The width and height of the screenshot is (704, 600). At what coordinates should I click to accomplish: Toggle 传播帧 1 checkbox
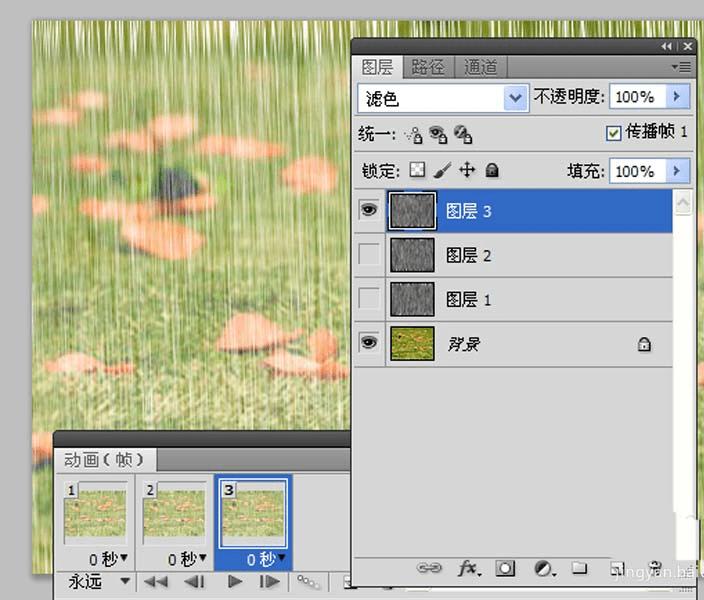tap(613, 133)
